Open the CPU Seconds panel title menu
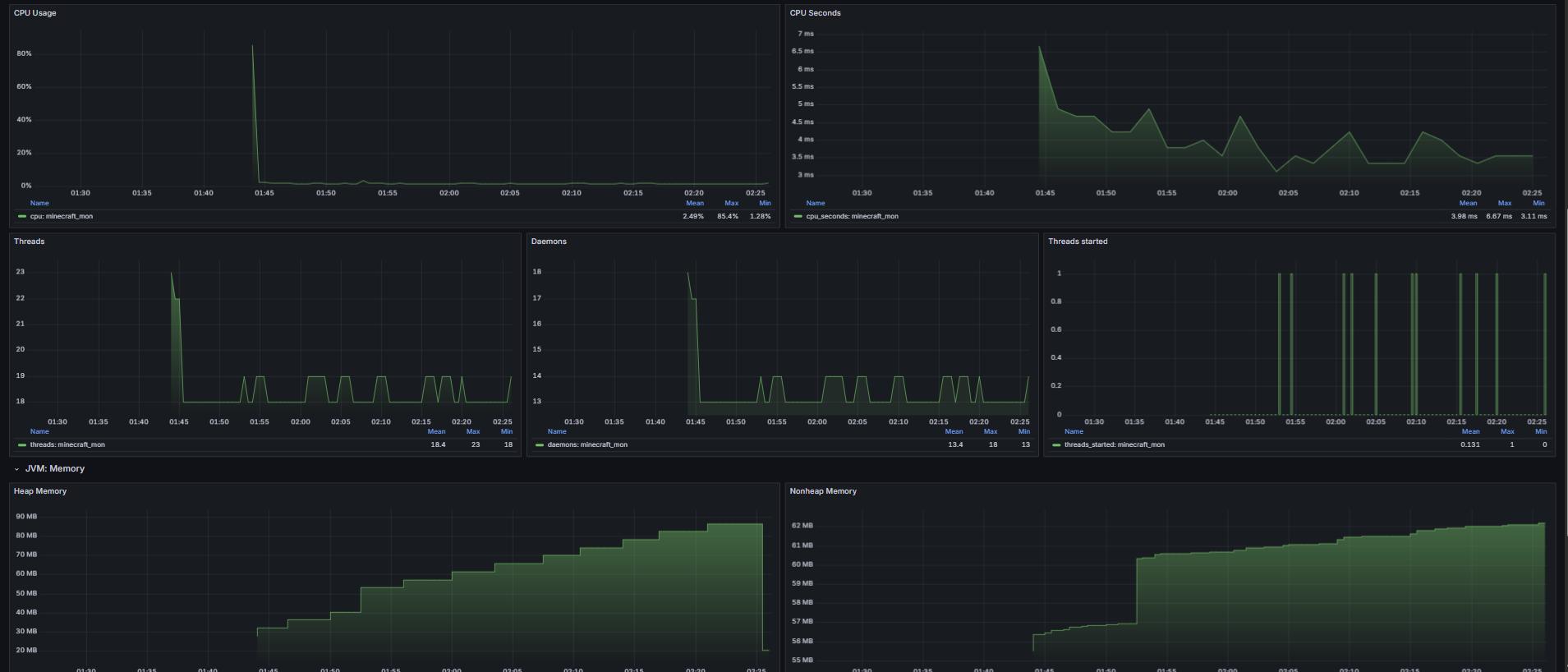 [816, 13]
